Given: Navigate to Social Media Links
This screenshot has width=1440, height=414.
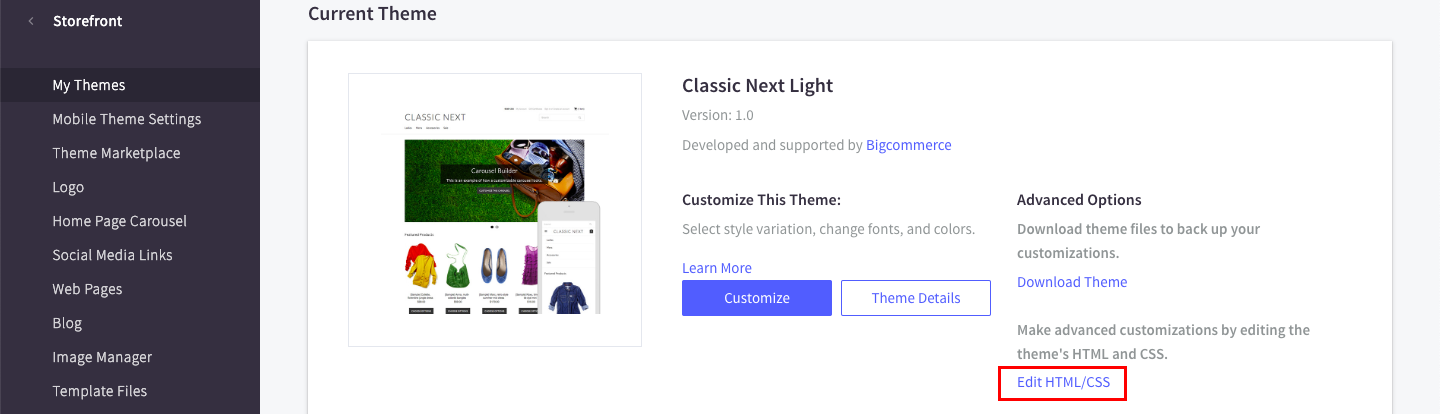Looking at the screenshot, I should point(112,255).
